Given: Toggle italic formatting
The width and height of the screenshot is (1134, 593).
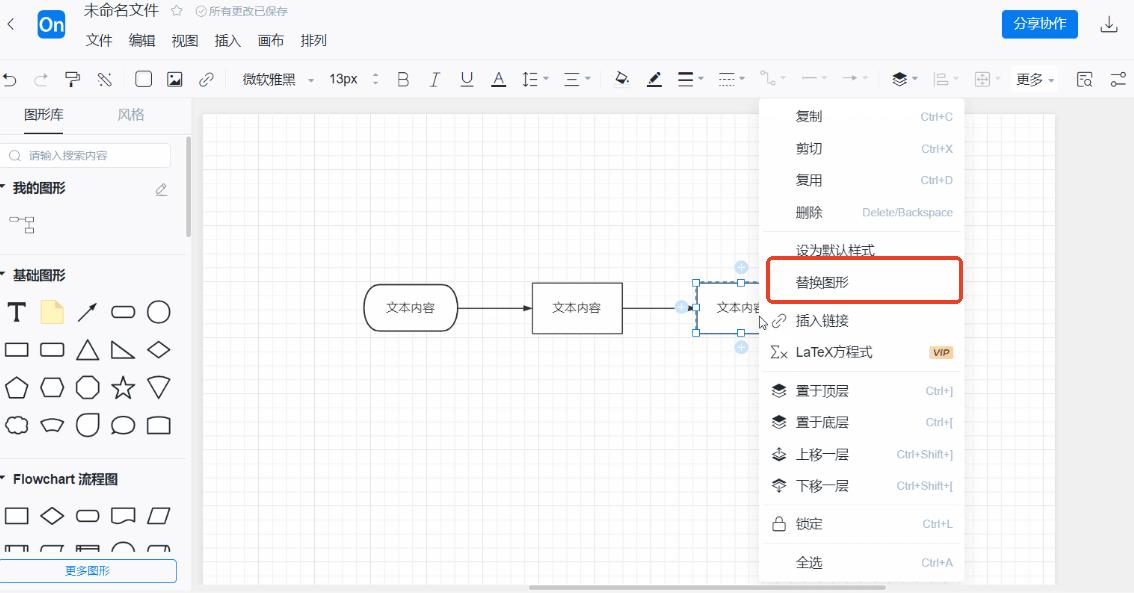Looking at the screenshot, I should coord(434,79).
